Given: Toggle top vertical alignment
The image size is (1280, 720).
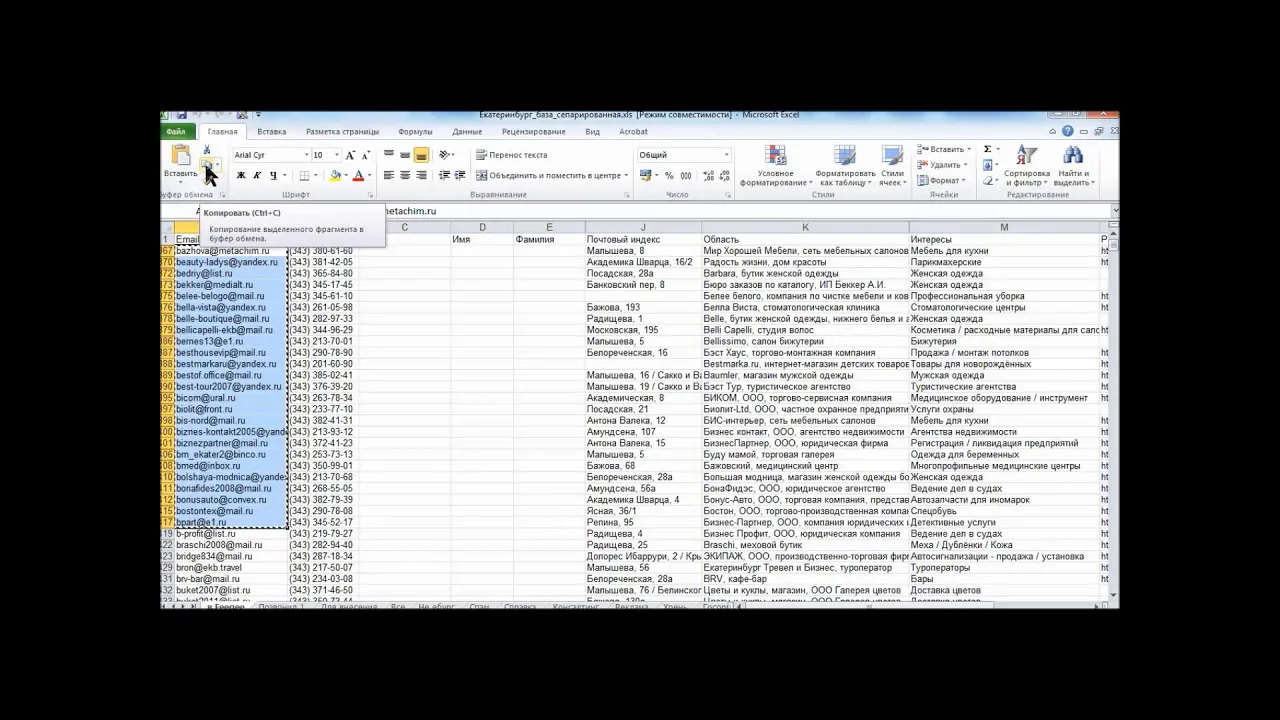Looking at the screenshot, I should coord(389,155).
